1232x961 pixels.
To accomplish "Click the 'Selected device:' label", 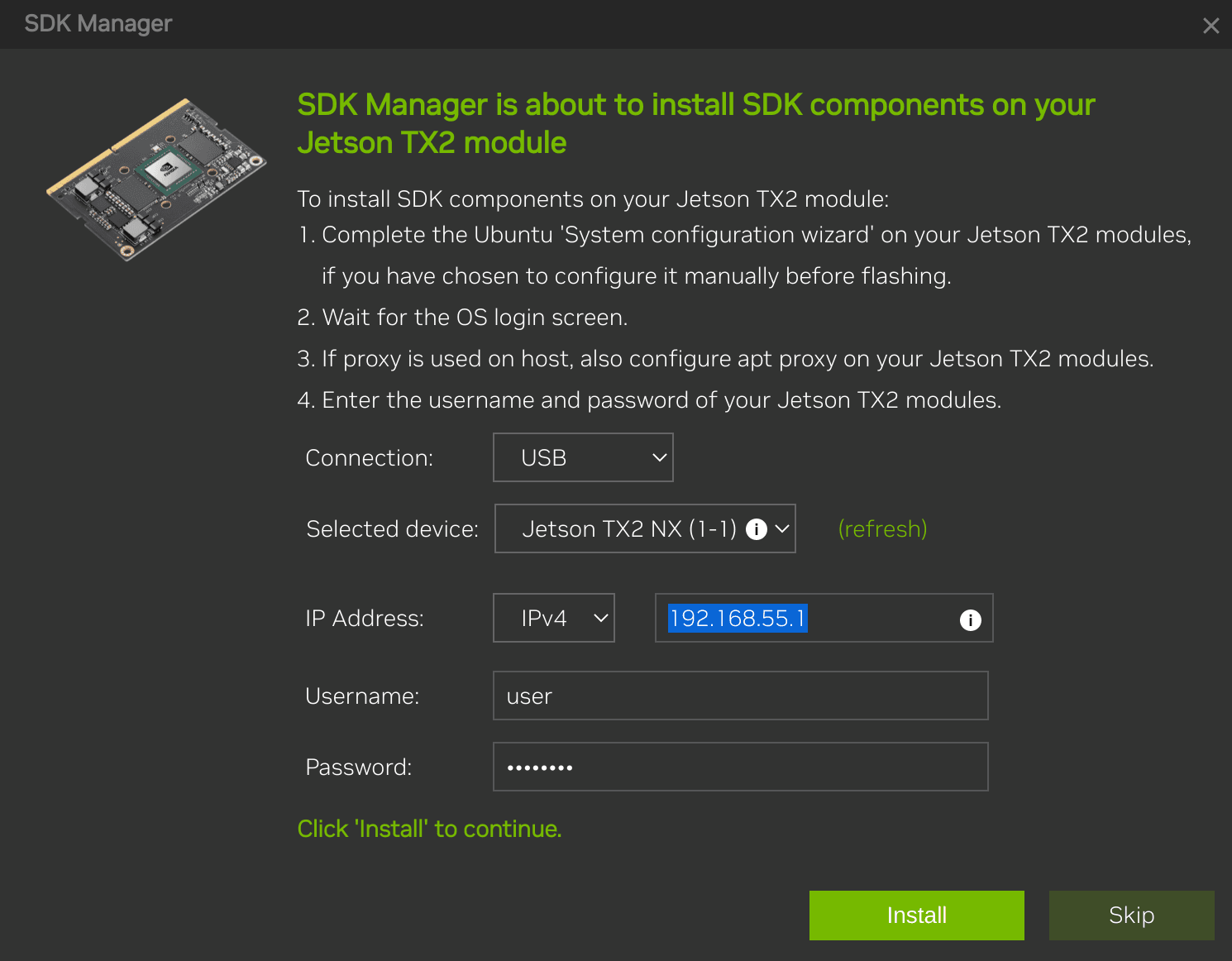I will [392, 528].
